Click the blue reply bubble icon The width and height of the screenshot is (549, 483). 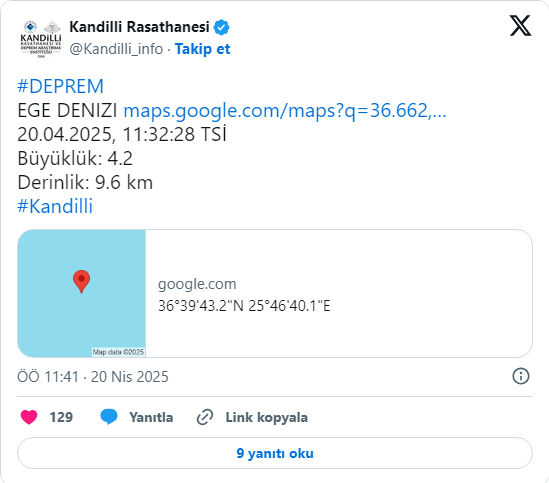(109, 417)
